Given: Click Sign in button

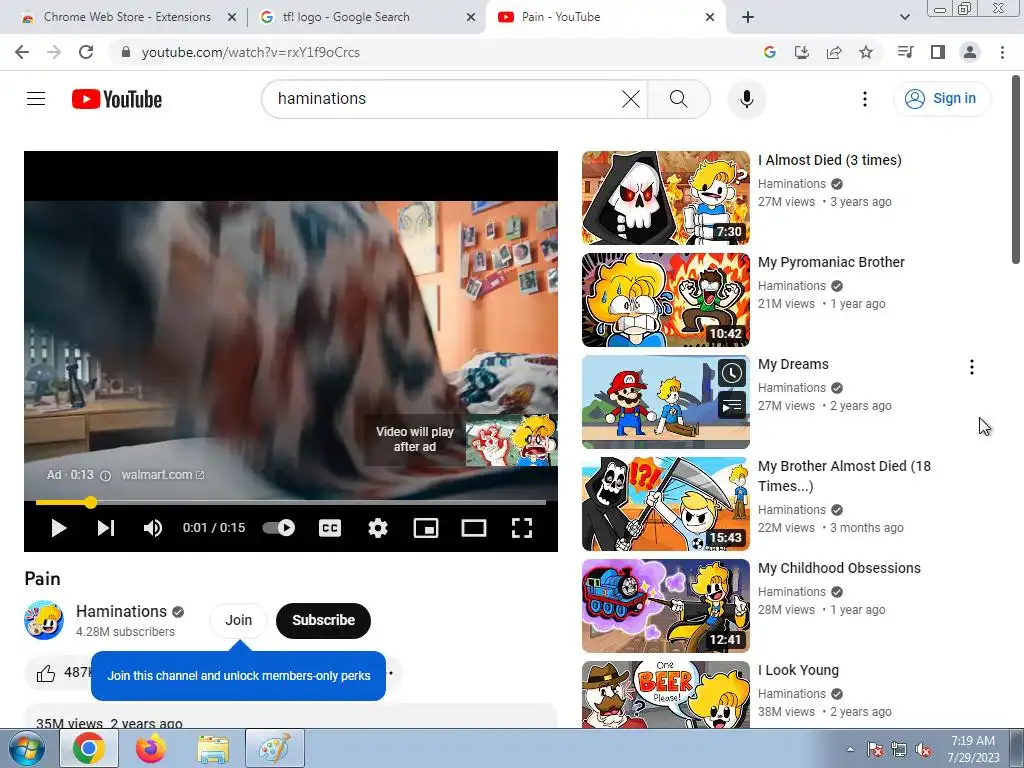Looking at the screenshot, I should (x=942, y=99).
